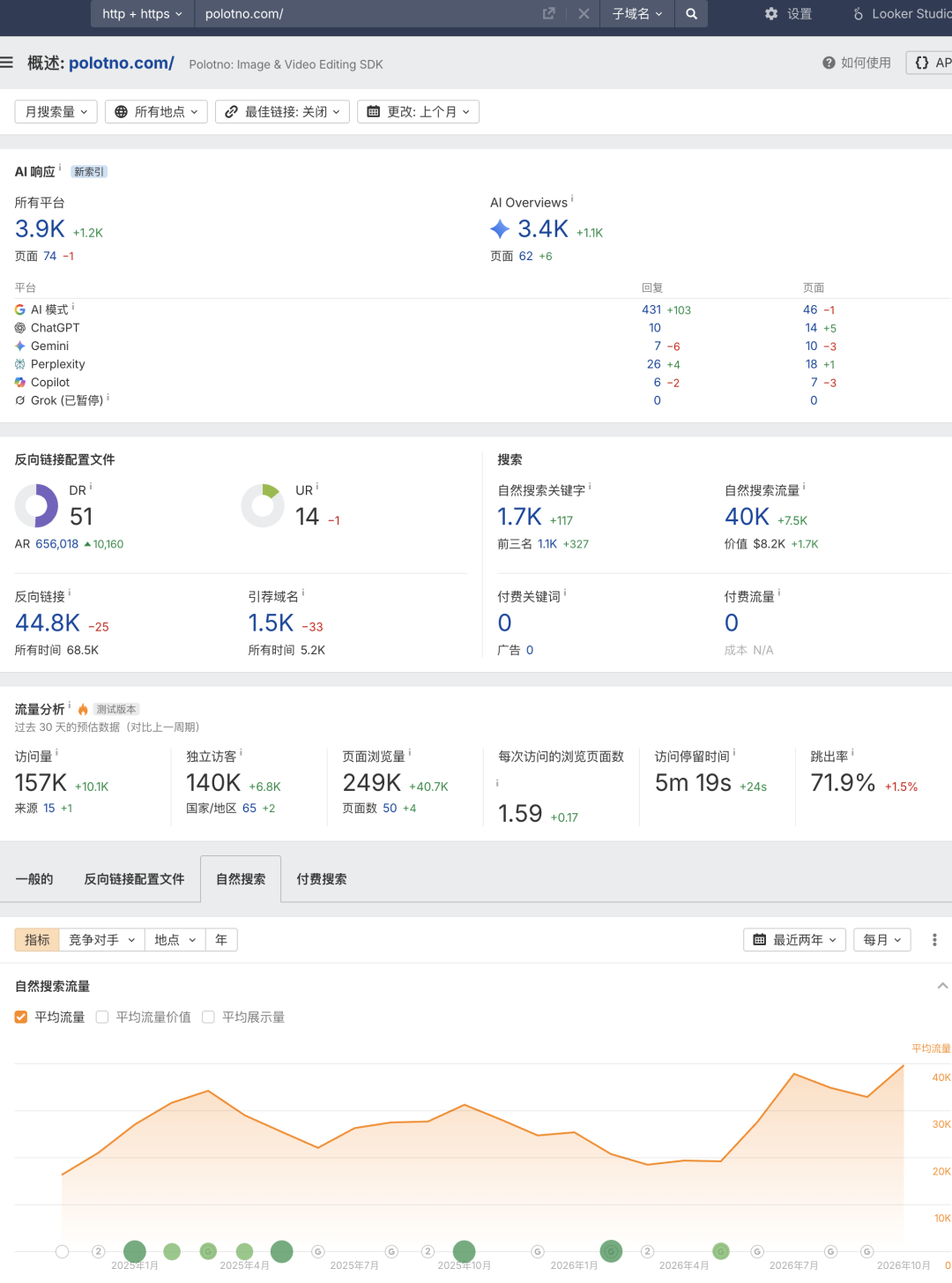Open the 所有地点 location dropdown
The width and height of the screenshot is (952, 1283).
point(157,112)
